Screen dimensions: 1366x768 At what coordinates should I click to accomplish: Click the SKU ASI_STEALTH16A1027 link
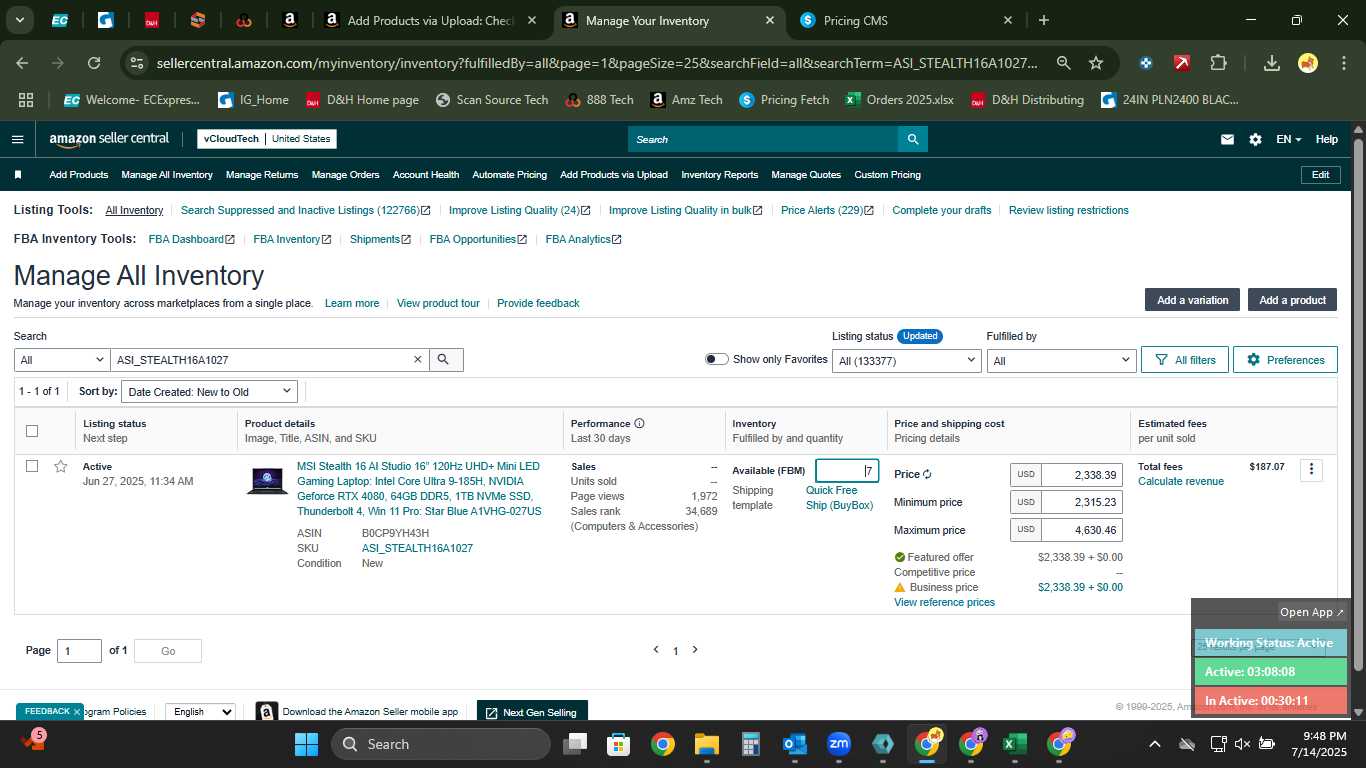point(417,549)
